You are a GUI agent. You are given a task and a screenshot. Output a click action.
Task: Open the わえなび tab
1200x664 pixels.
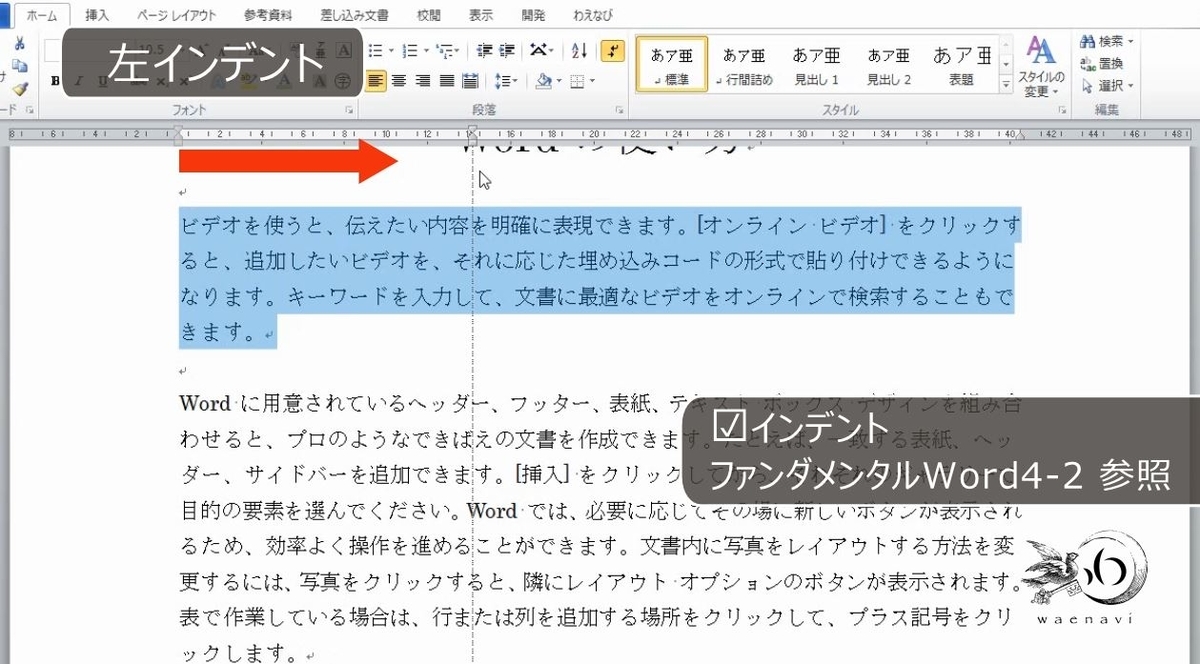click(594, 16)
